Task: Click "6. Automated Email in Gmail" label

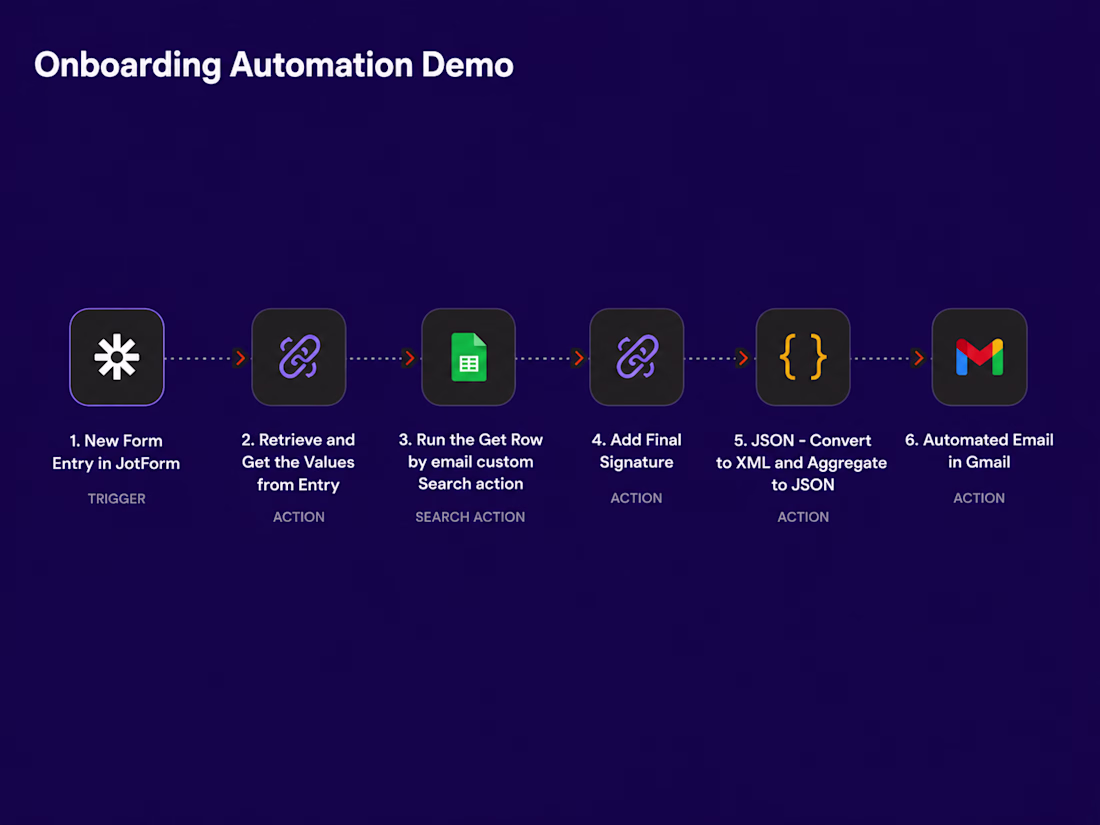Action: pos(979,451)
